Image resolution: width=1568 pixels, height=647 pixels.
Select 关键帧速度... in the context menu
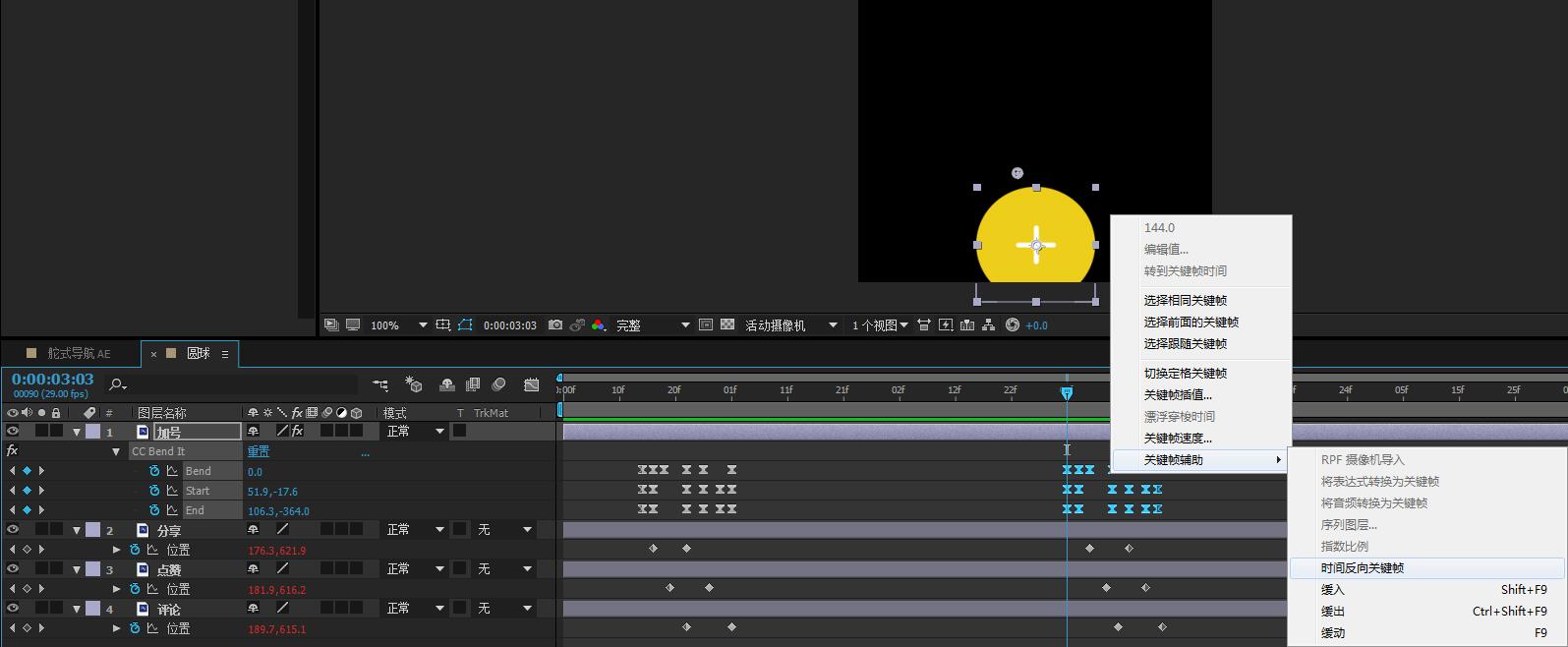(x=1178, y=439)
